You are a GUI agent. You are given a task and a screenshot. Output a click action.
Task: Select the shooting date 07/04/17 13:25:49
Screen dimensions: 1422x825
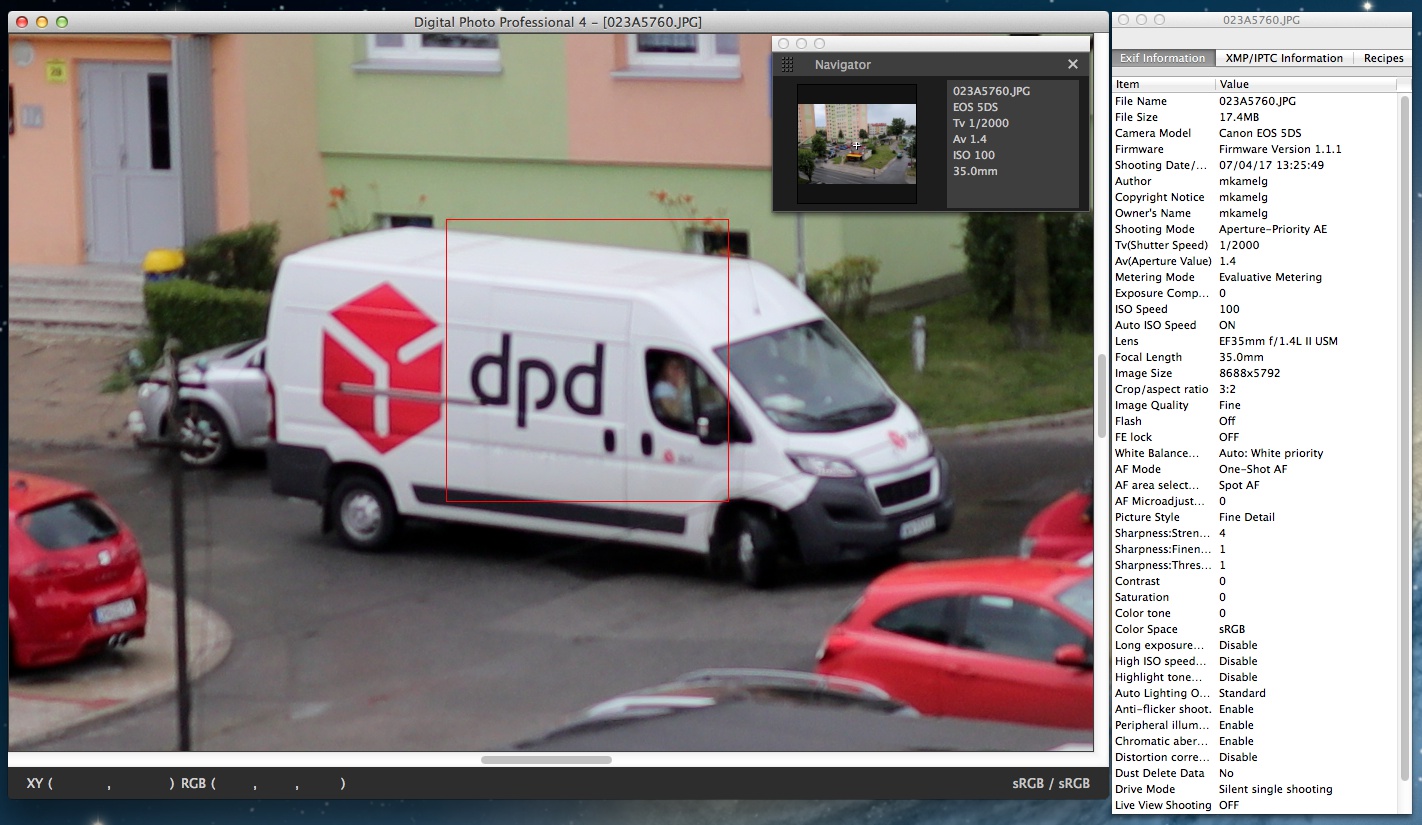pyautogui.click(x=1271, y=165)
